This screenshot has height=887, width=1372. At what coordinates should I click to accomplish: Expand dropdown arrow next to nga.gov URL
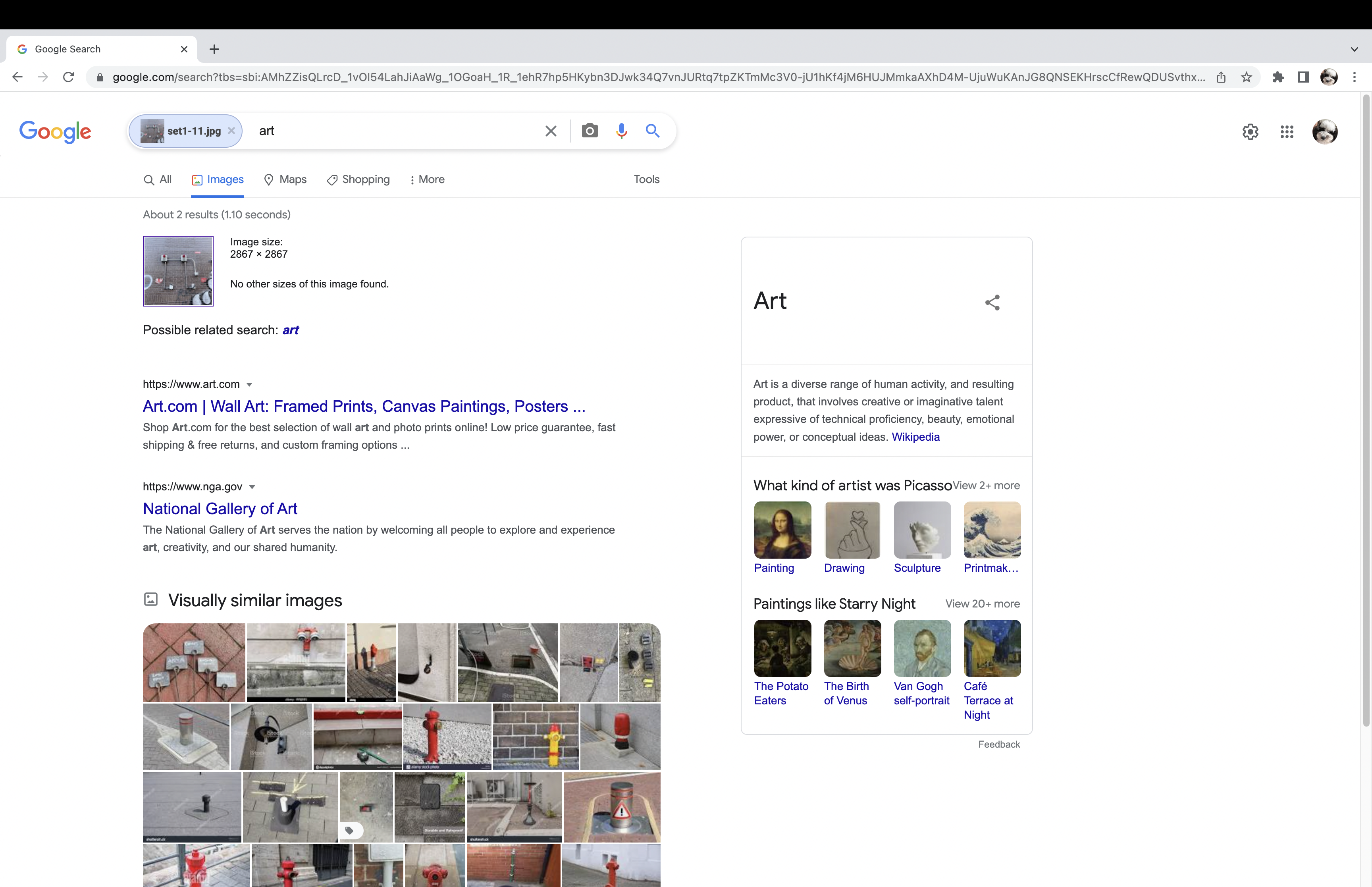point(252,487)
